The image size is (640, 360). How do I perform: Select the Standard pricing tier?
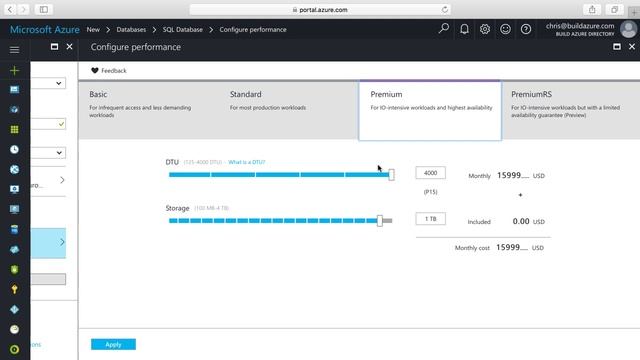pos(289,111)
